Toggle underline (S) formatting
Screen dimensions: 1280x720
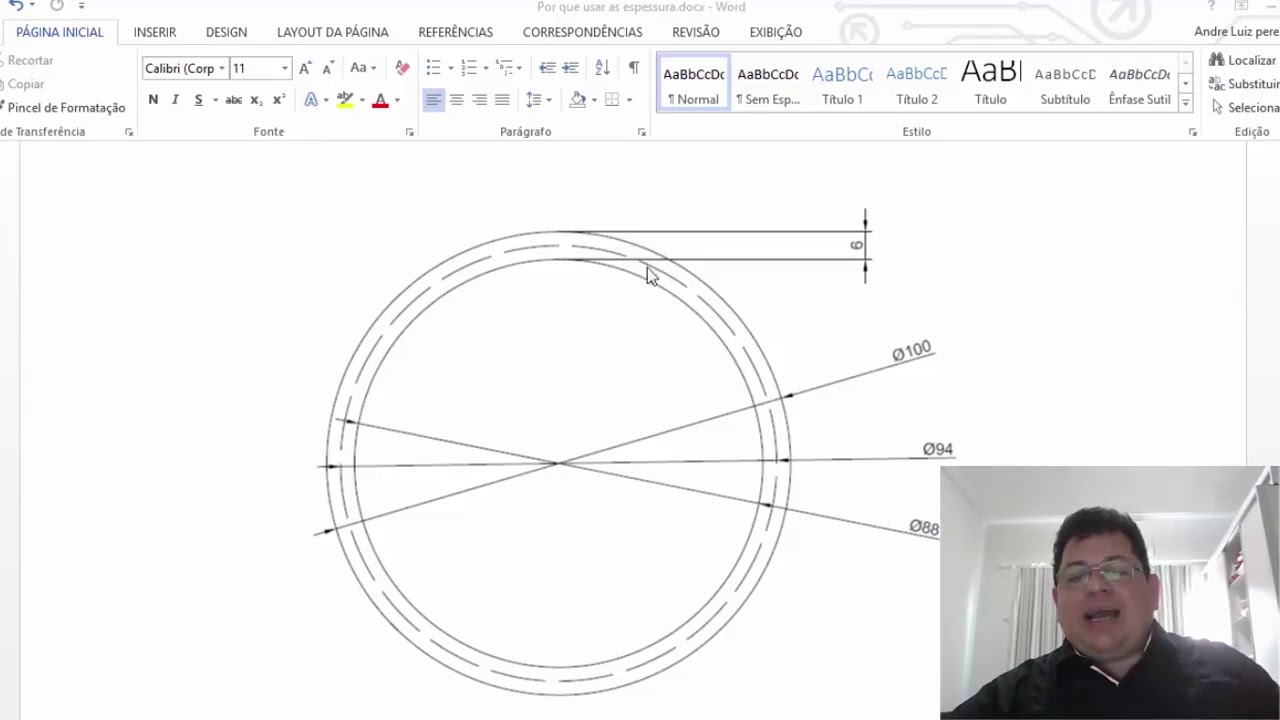click(198, 99)
